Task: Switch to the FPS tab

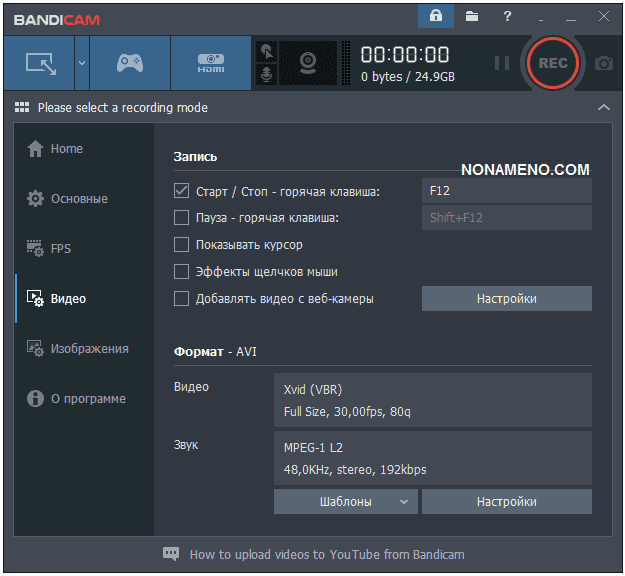Action: coord(61,248)
